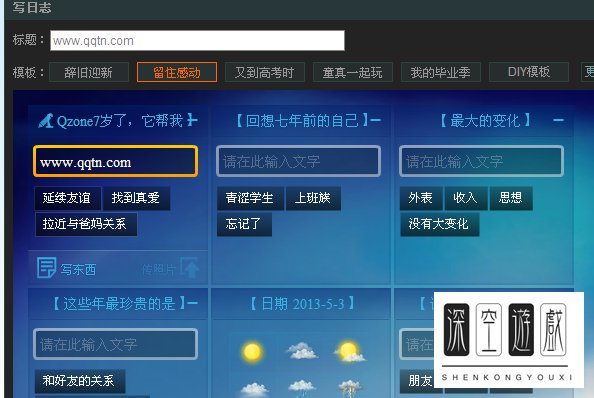
Task: Choose the 思想 tag
Action: pyautogui.click(x=511, y=198)
